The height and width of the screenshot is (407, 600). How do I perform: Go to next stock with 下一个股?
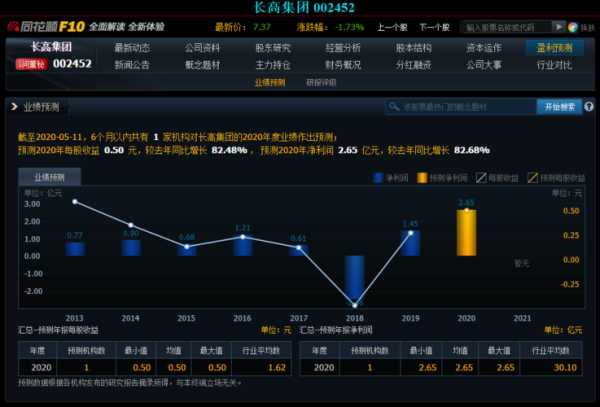point(433,27)
